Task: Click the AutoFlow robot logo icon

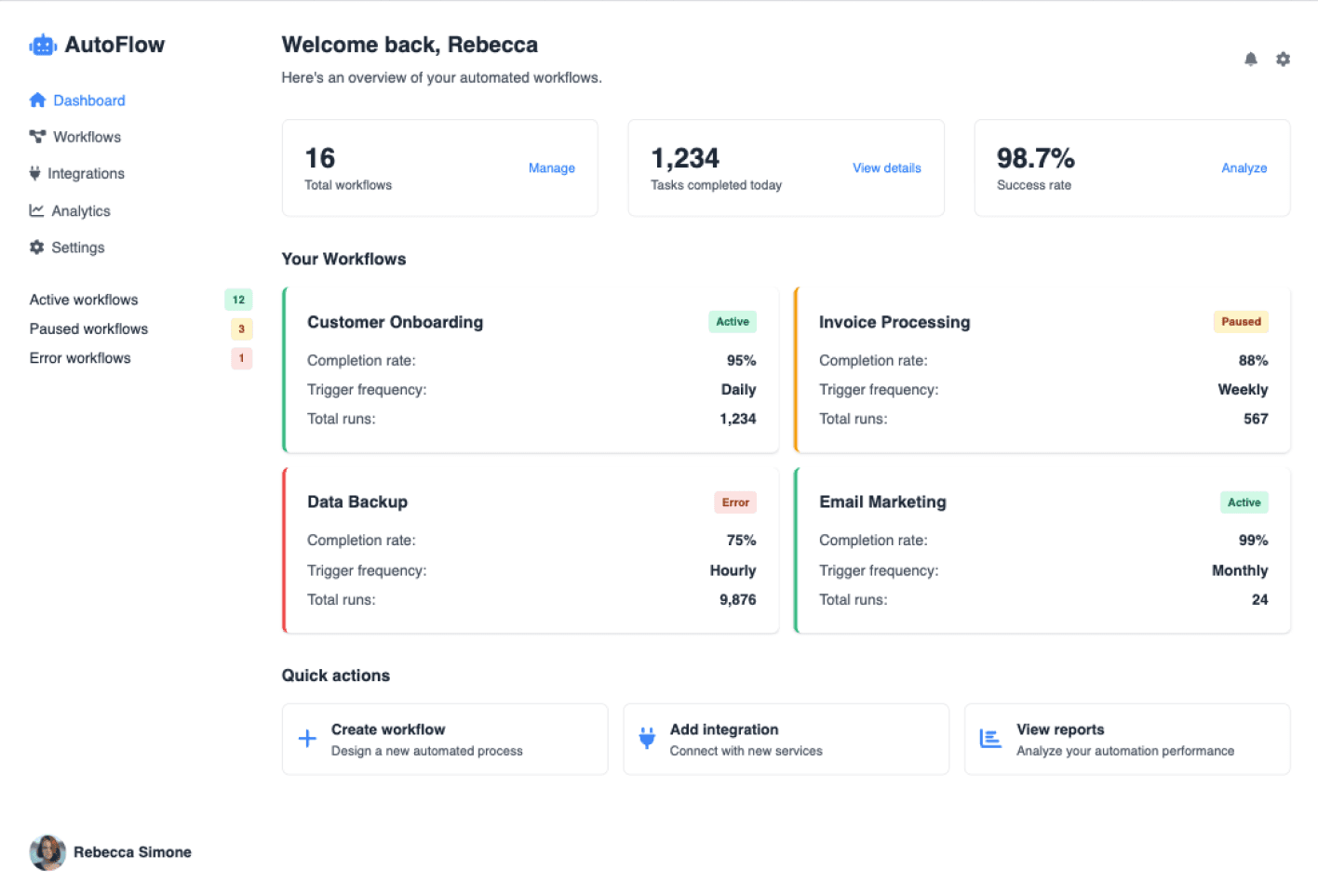Action: pos(43,44)
